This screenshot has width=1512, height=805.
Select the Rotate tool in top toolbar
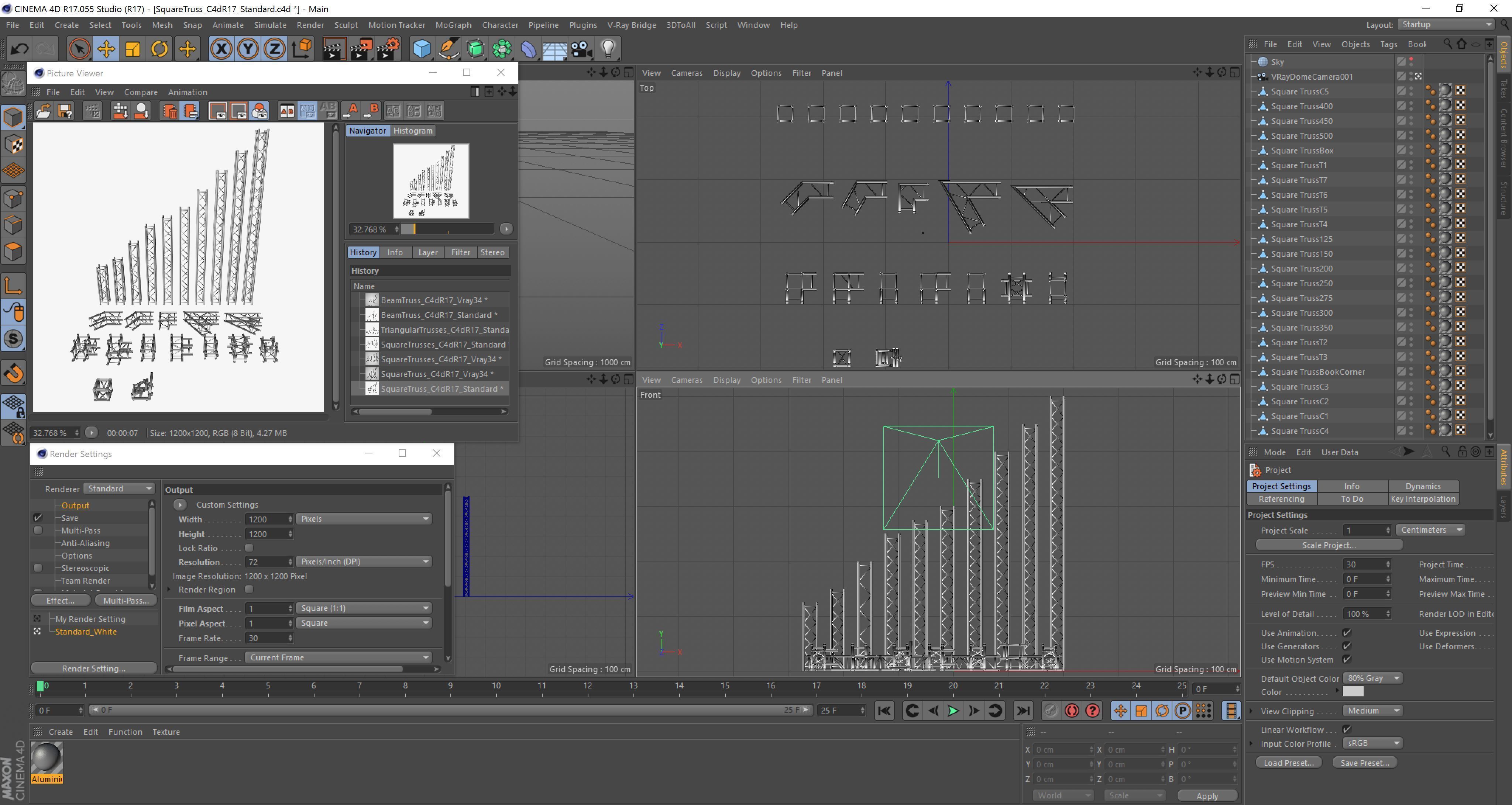(x=159, y=49)
